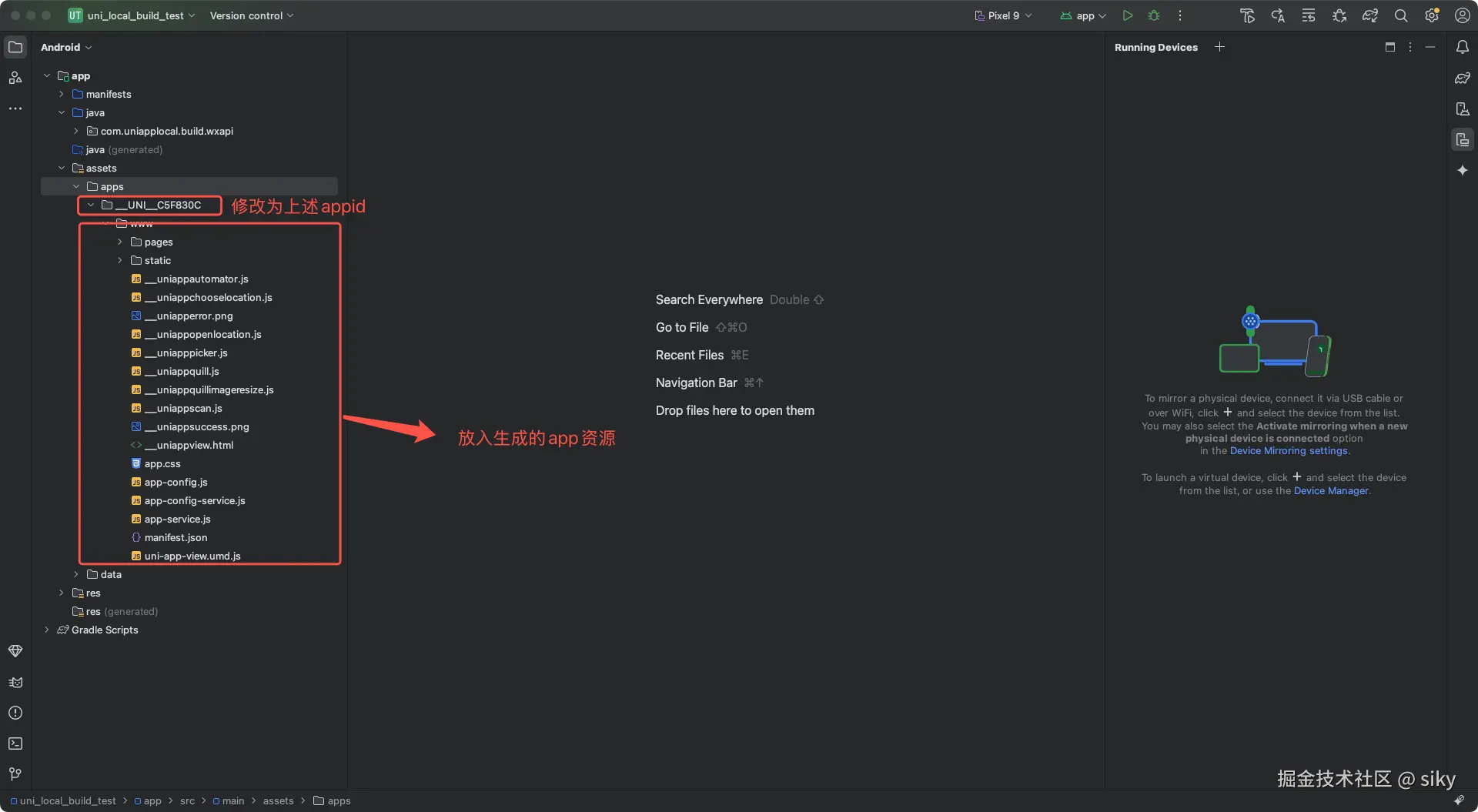This screenshot has width=1478, height=812.
Task: Sync project with Gradle files icon
Action: point(1370,15)
